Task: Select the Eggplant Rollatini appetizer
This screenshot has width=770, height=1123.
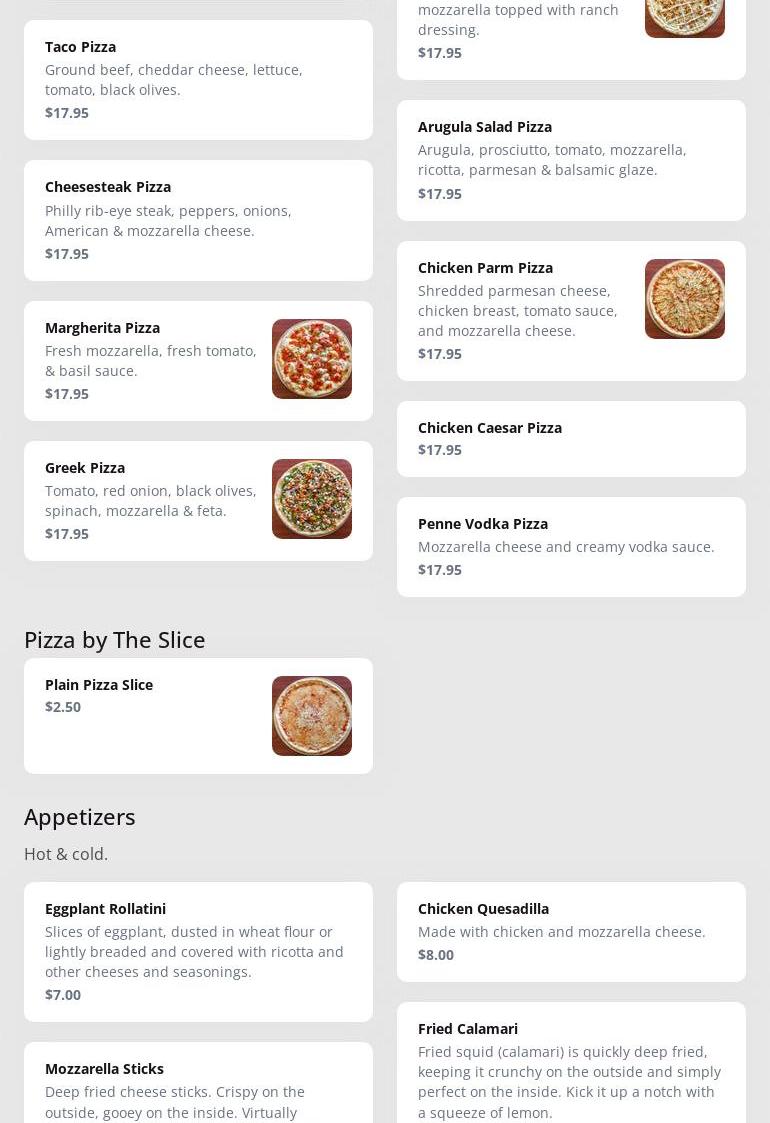Action: point(198,952)
